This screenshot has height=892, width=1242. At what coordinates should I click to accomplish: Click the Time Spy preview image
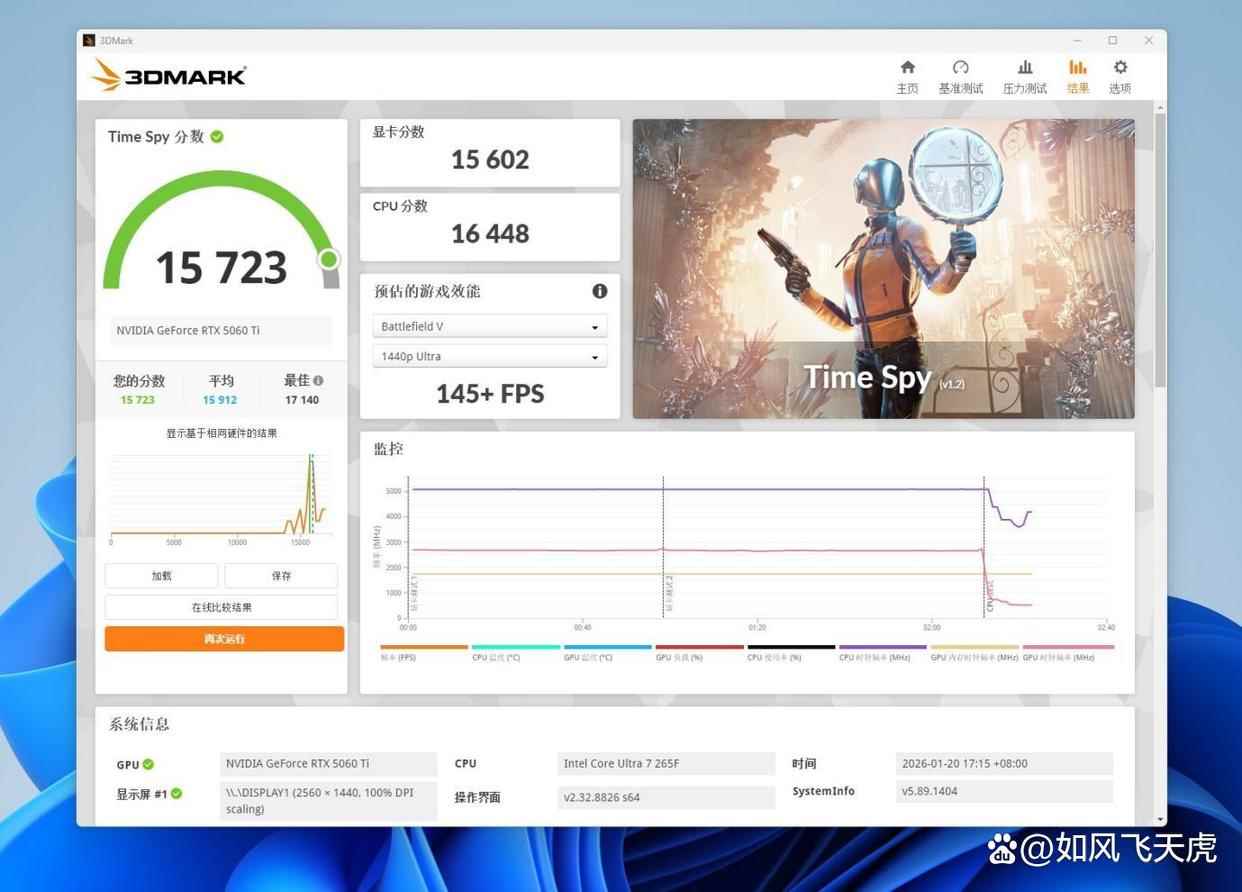[x=883, y=269]
